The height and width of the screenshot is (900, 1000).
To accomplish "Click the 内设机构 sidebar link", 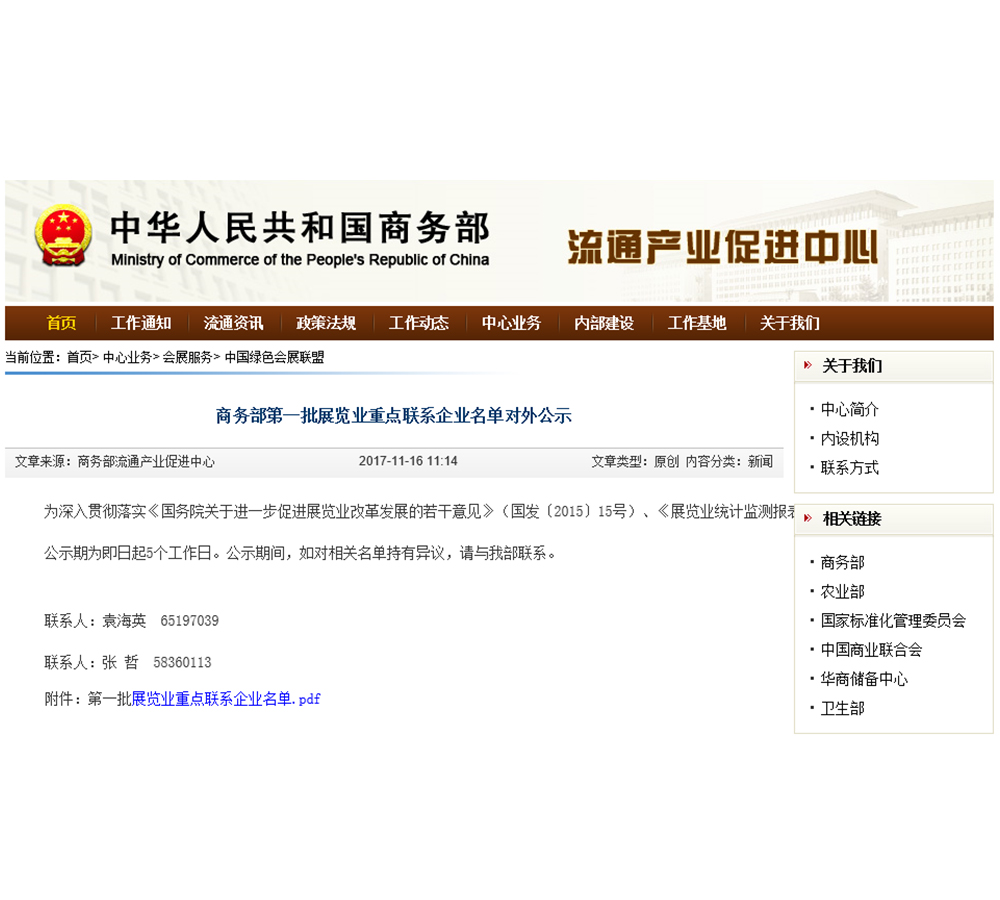I will point(850,438).
